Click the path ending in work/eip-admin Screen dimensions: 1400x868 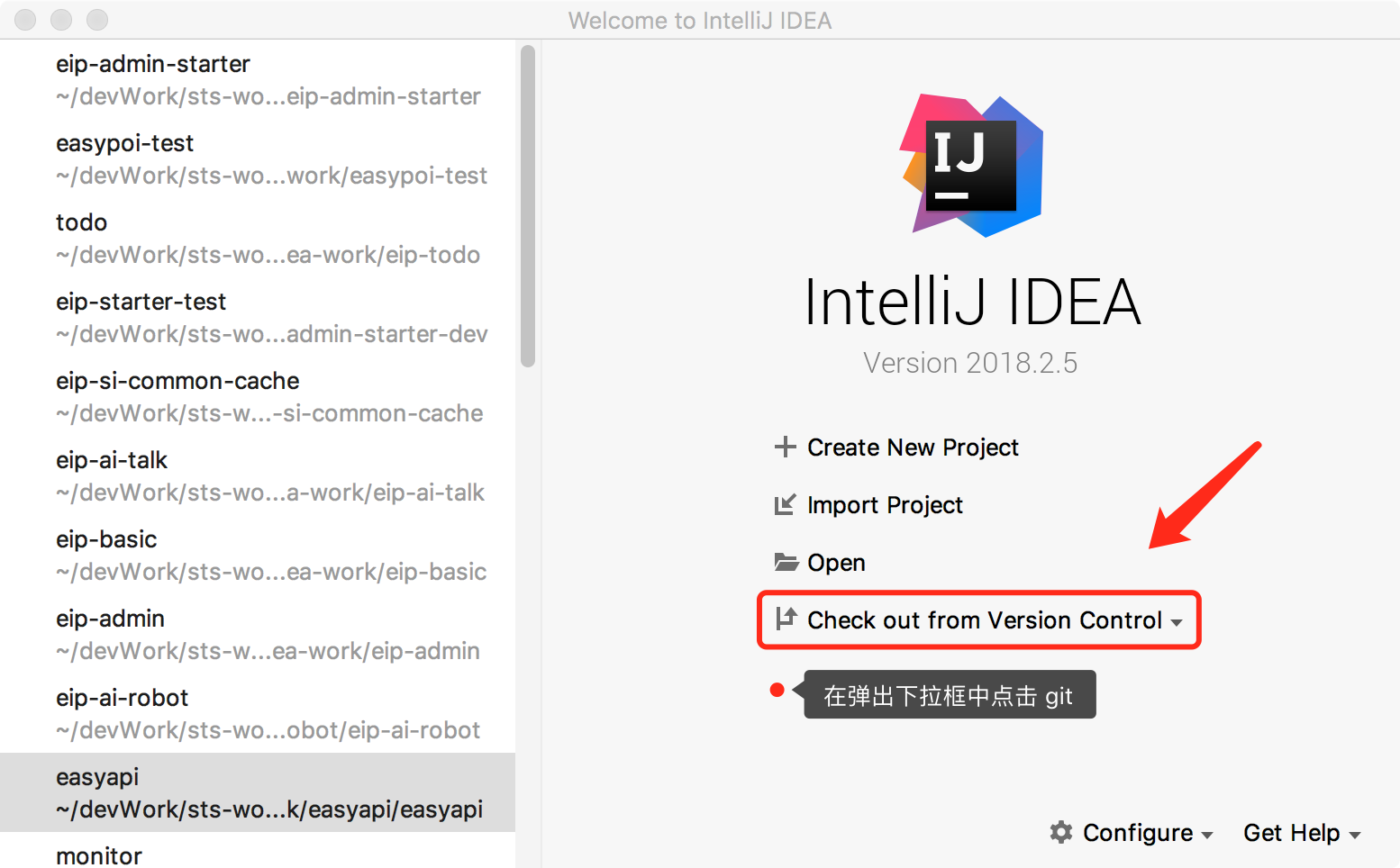pyautogui.click(x=268, y=651)
